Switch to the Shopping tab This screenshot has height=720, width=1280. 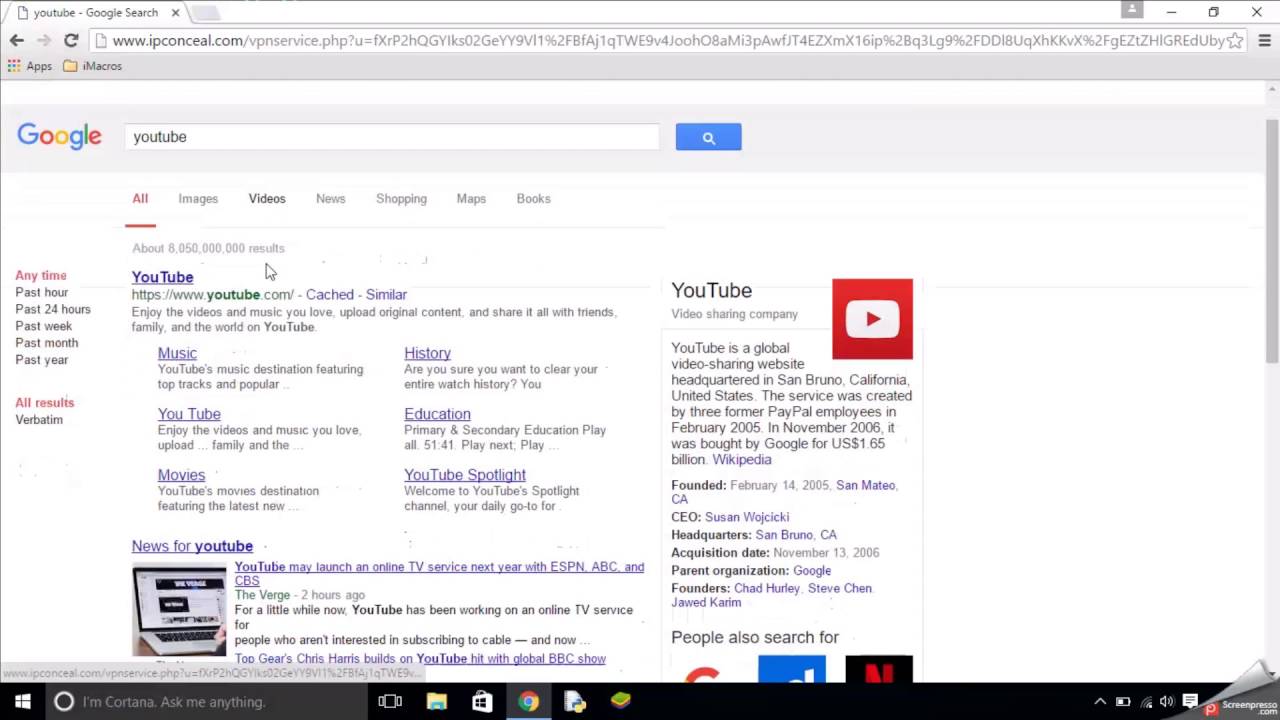pyautogui.click(x=401, y=198)
